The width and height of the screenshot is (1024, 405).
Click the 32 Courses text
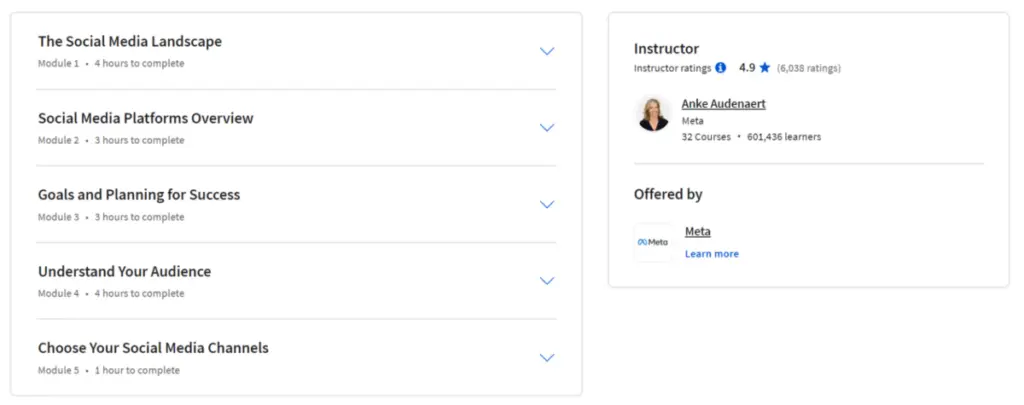[704, 137]
